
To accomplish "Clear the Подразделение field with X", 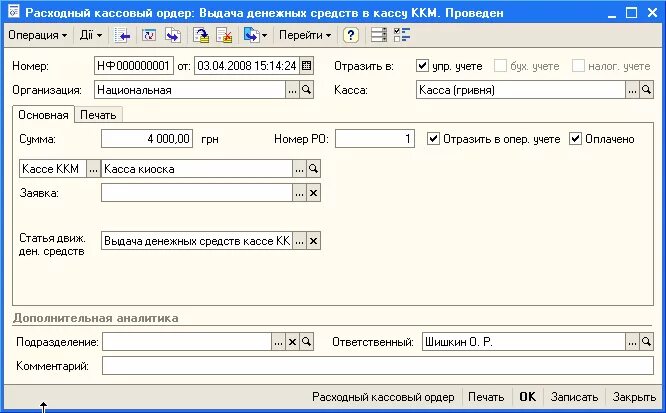I will (x=292, y=342).
